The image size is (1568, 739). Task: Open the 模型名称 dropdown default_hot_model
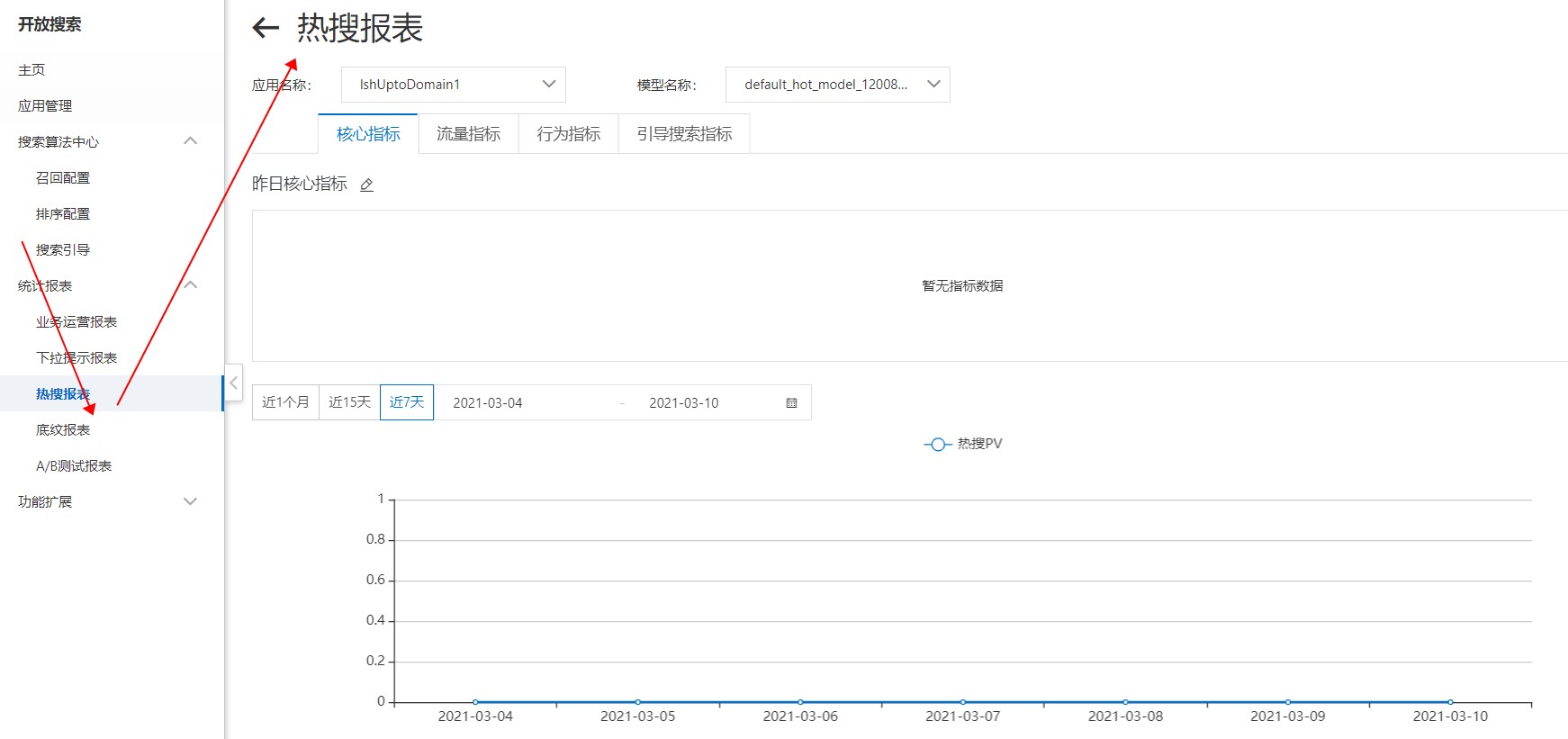click(837, 85)
